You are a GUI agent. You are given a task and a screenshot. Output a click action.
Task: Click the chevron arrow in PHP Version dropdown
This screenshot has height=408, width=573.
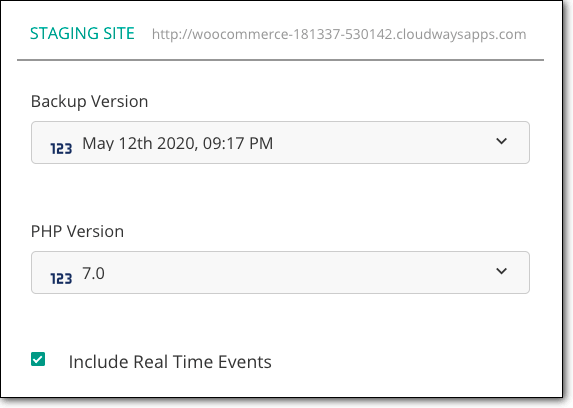pos(501,271)
